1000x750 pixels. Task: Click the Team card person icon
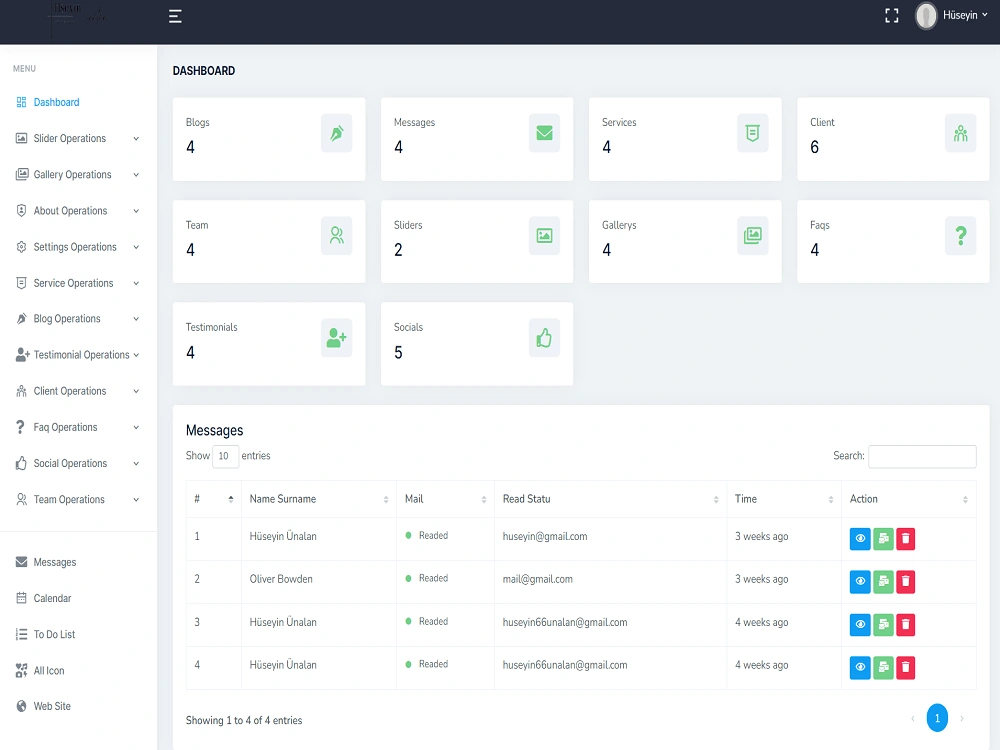337,236
